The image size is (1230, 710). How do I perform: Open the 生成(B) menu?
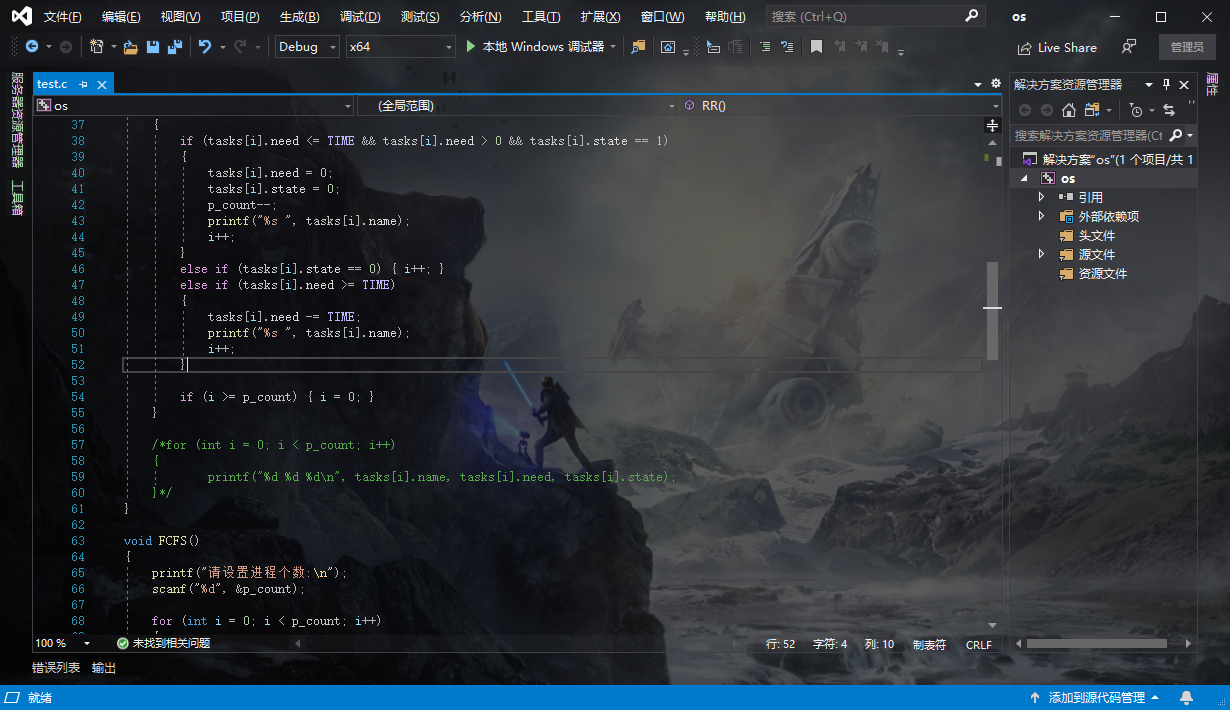(x=300, y=17)
